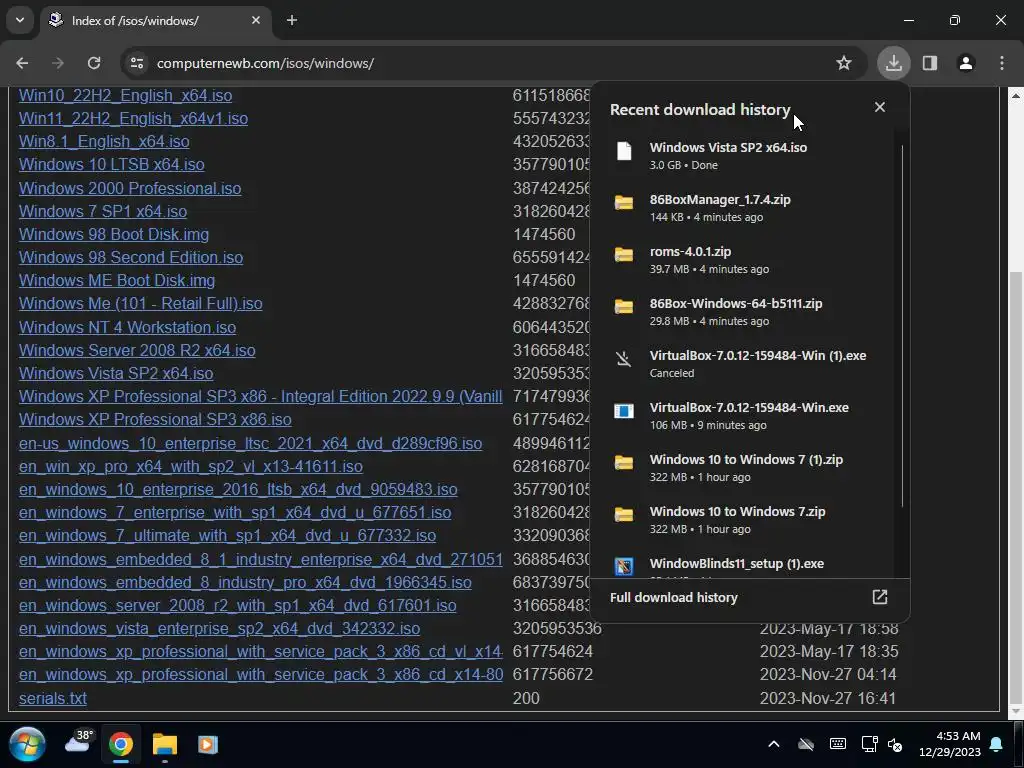The image size is (1024, 768).
Task: Open File Explorer from taskbar
Action: [x=165, y=744]
